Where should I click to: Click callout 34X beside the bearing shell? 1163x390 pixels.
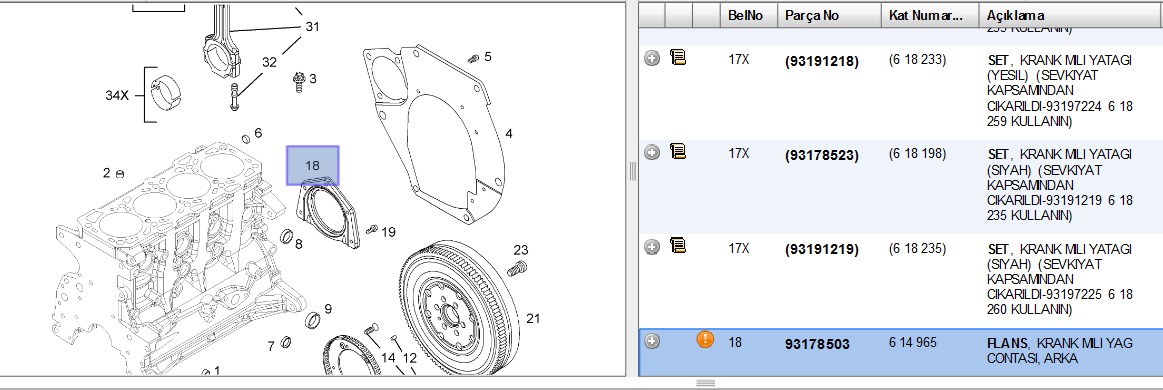click(117, 96)
